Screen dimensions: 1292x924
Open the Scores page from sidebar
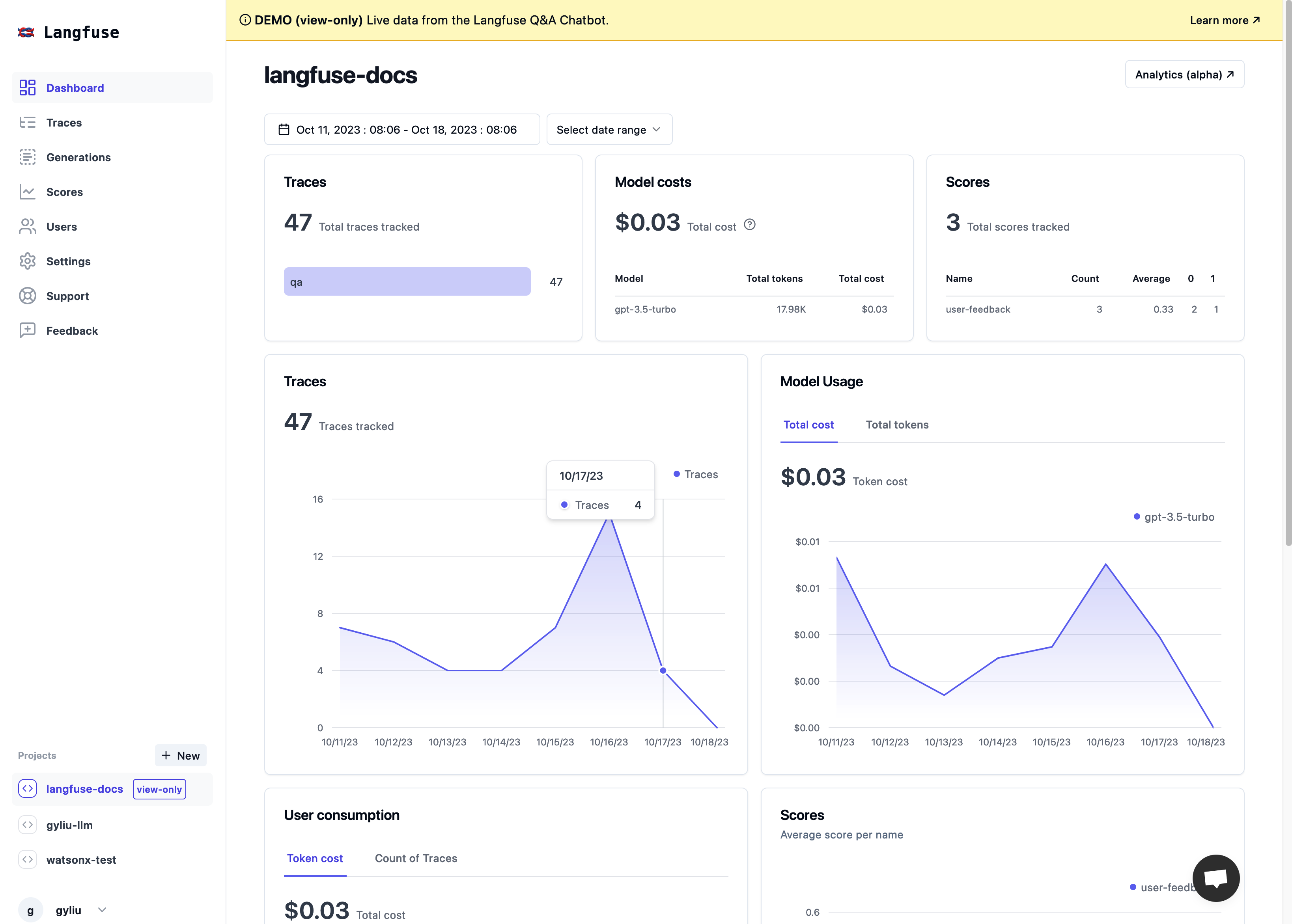pyautogui.click(x=113, y=192)
